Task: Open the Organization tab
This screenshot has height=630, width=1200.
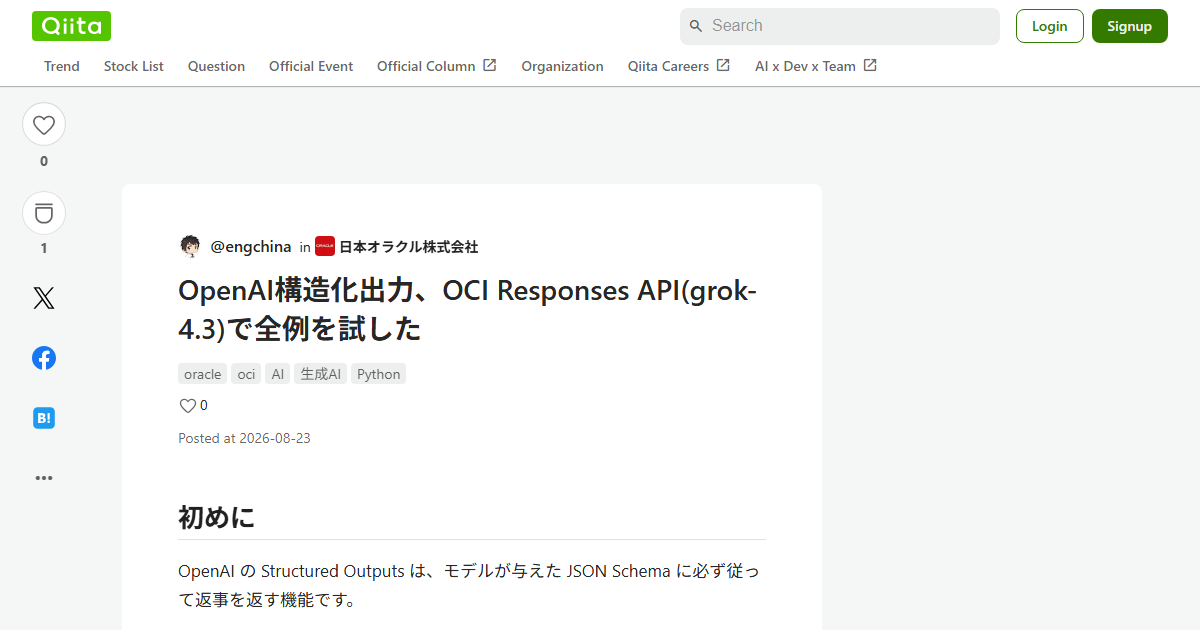Action: pos(562,66)
